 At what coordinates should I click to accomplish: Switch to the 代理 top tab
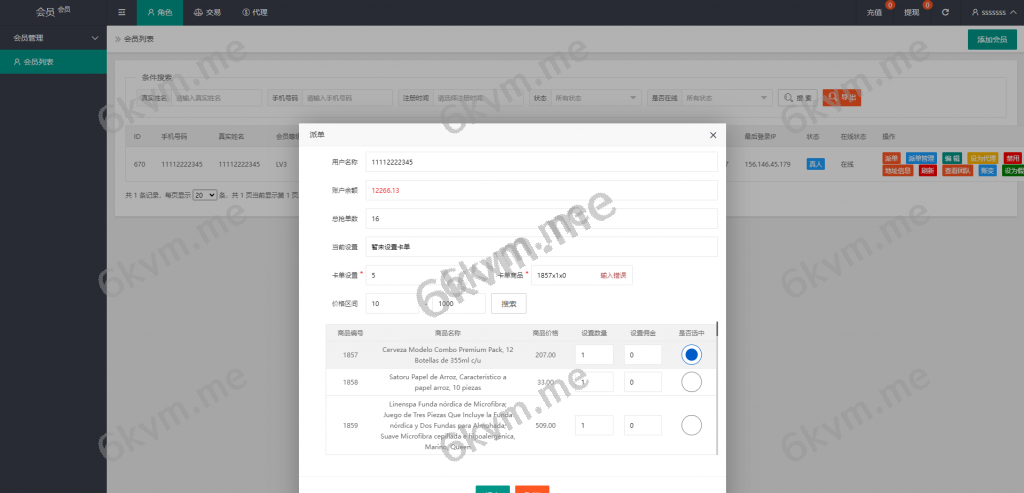coord(254,12)
